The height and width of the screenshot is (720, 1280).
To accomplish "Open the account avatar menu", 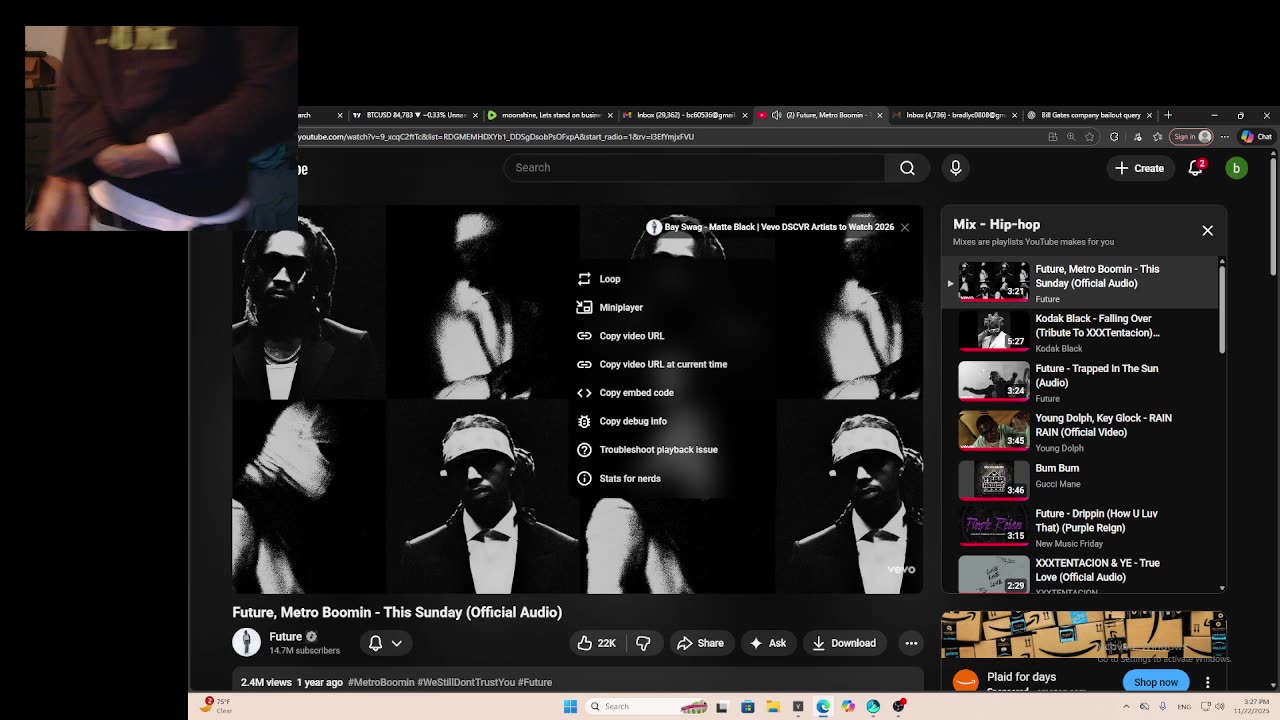I will (x=1236, y=168).
